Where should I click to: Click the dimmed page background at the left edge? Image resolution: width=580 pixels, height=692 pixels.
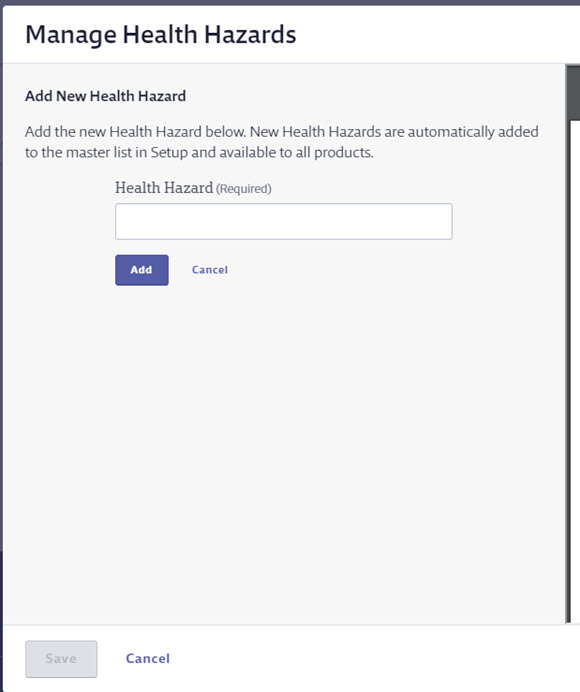pyautogui.click(x=1, y=353)
